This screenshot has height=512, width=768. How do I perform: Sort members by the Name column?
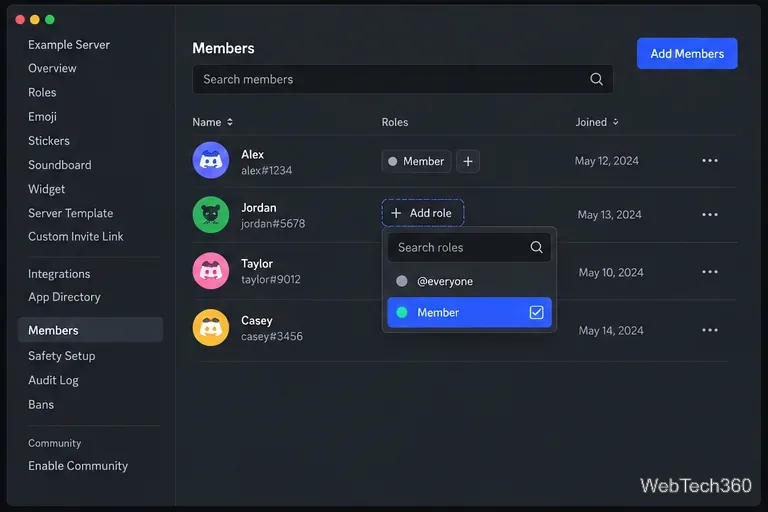coord(213,122)
